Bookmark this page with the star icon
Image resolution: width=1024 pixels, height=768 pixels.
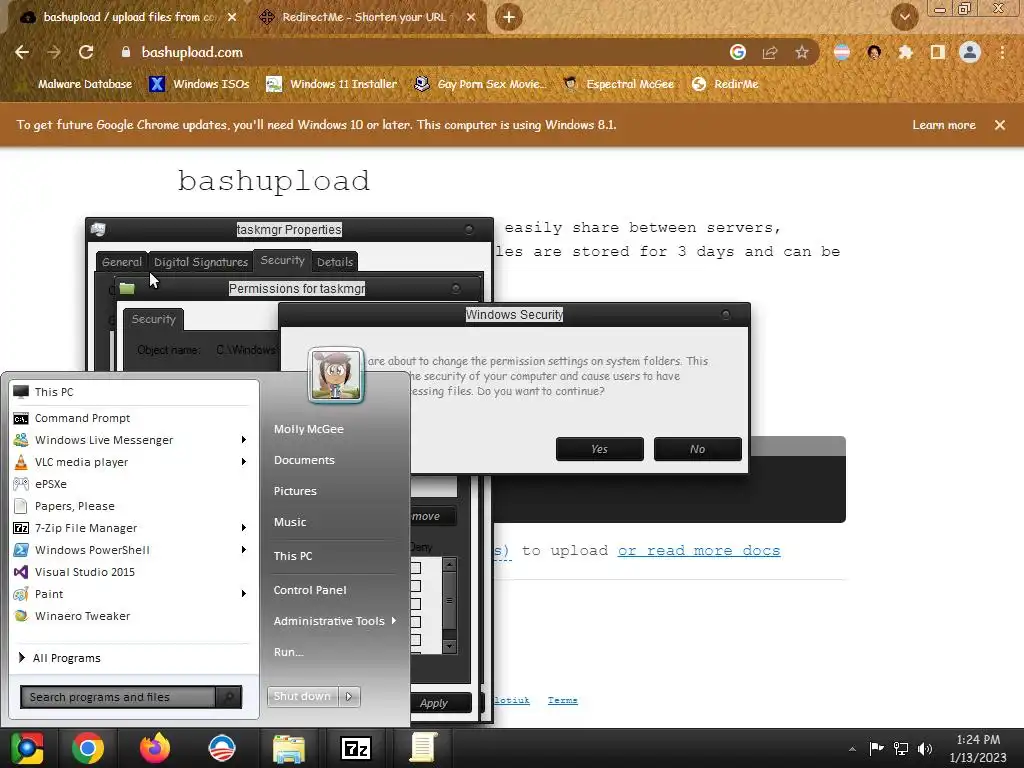tap(802, 52)
